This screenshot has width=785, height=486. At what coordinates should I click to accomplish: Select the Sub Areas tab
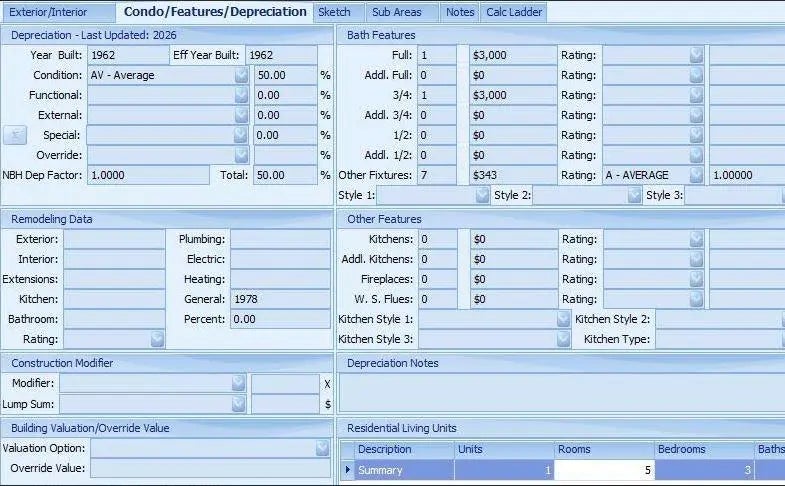(x=397, y=13)
